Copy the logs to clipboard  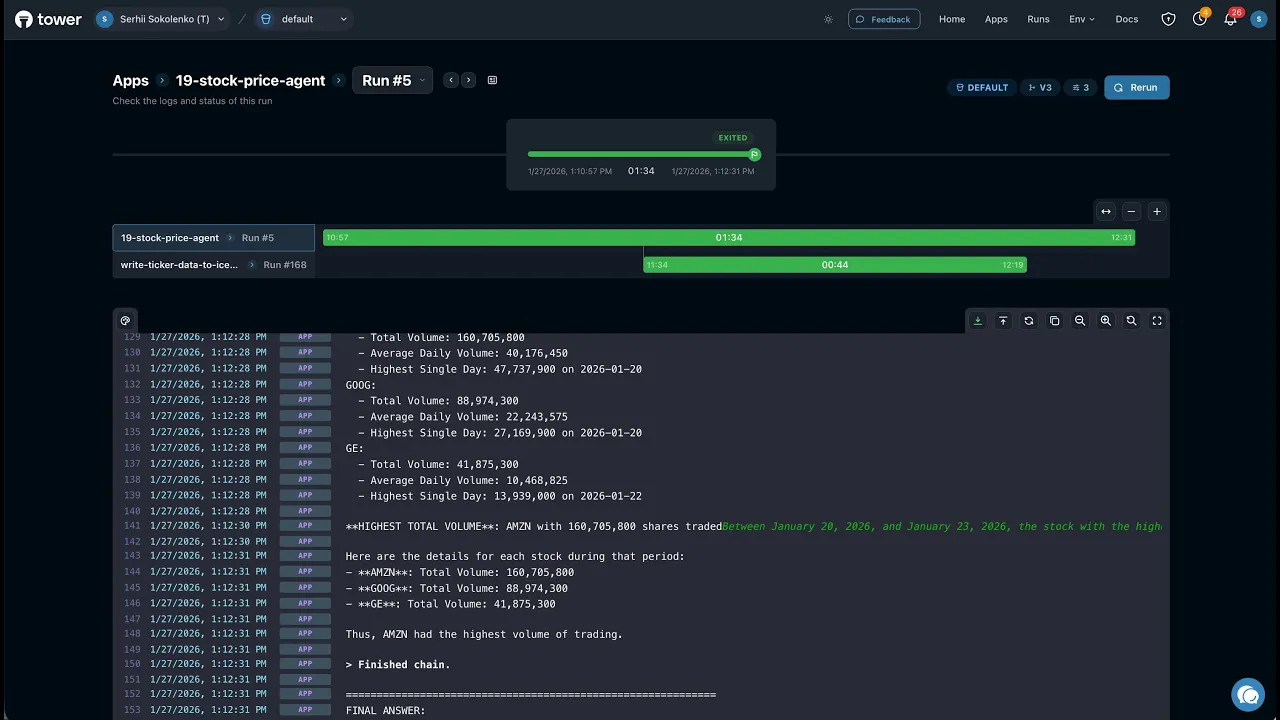(1054, 321)
